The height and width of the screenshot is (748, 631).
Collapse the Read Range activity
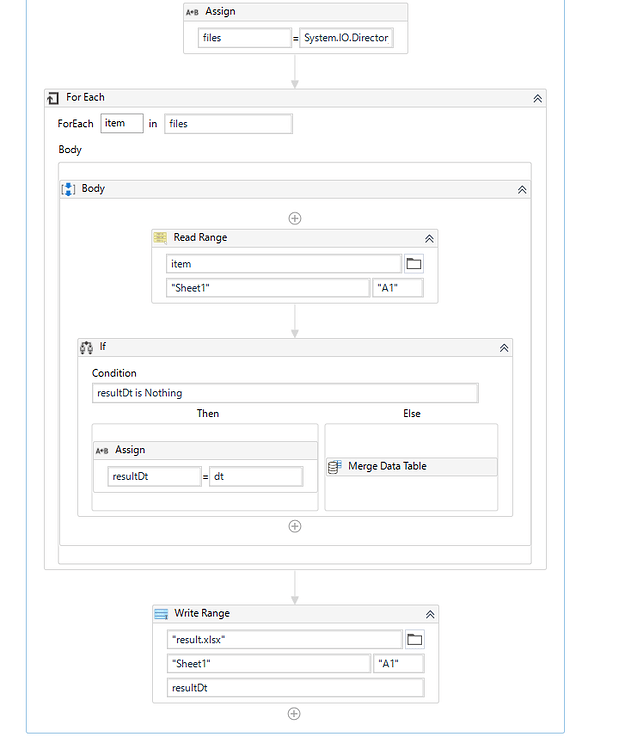[429, 239]
